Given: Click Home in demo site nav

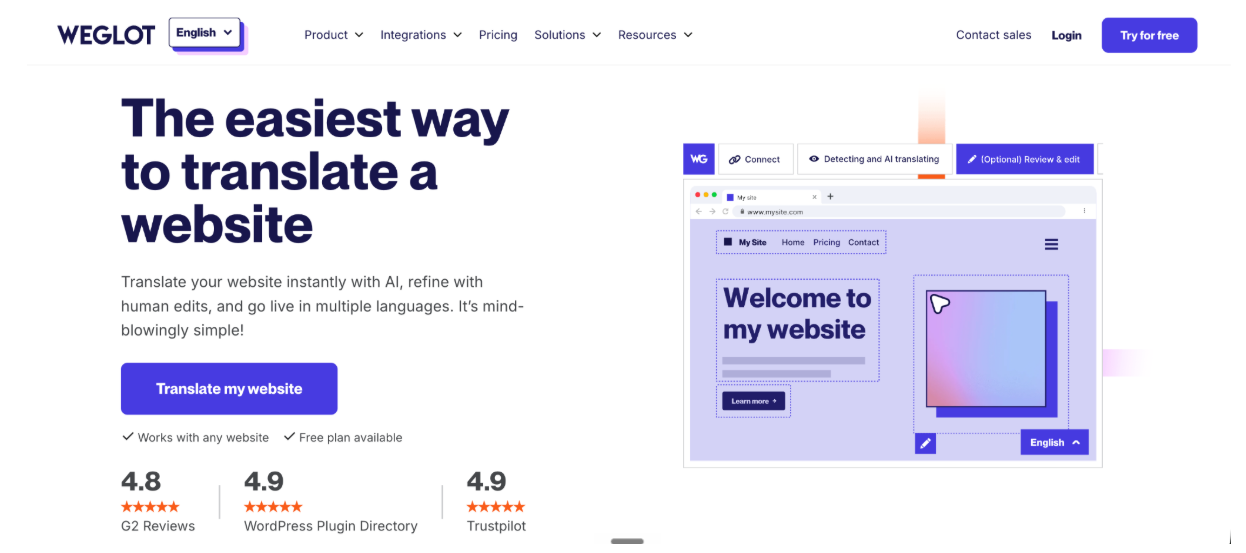Looking at the screenshot, I should point(793,242).
